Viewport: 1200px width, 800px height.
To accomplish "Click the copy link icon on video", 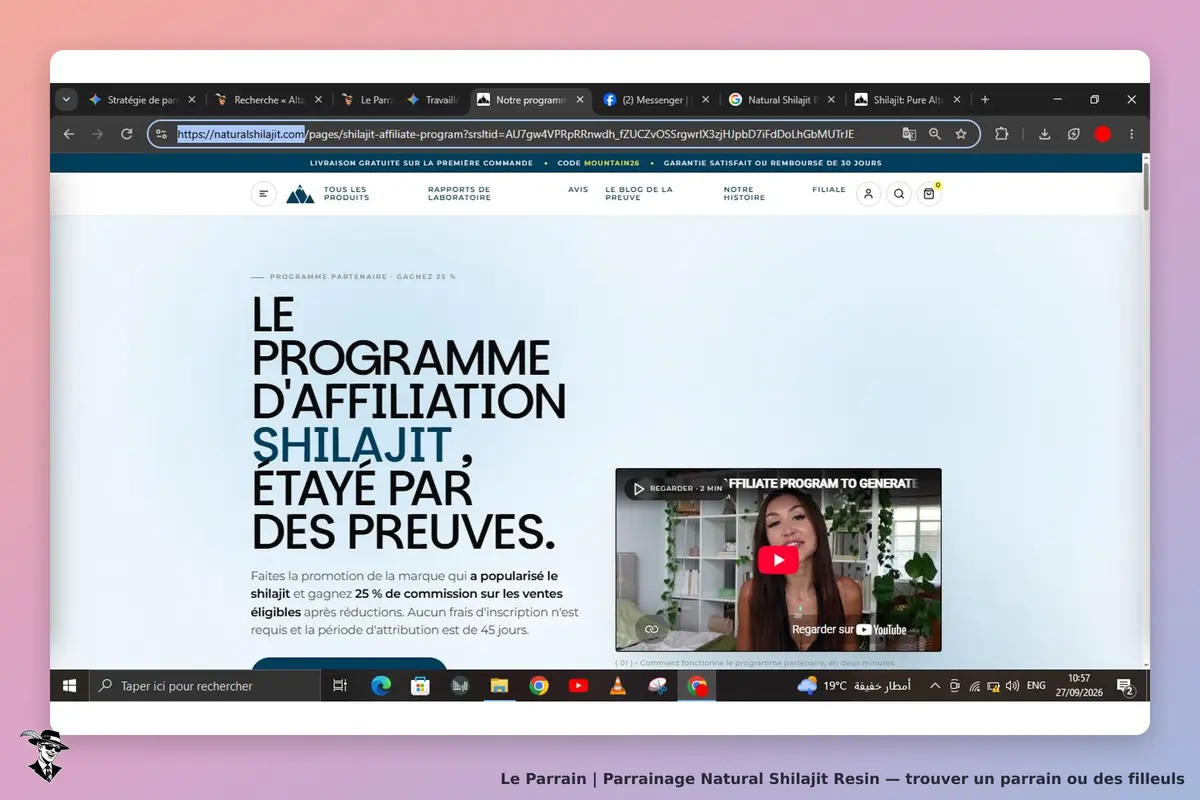I will [x=651, y=629].
